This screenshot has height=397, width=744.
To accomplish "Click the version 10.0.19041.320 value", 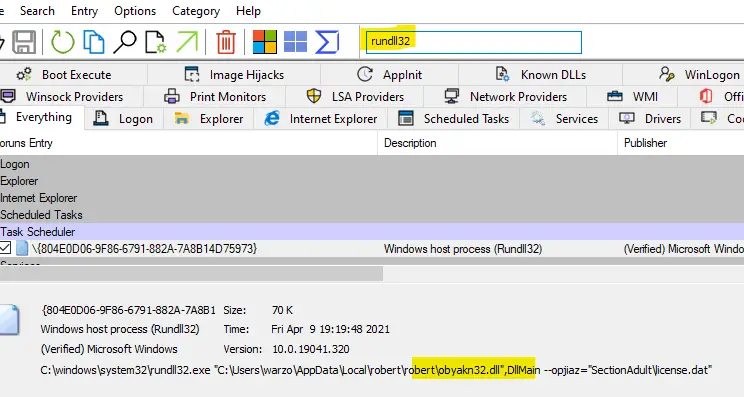I will (x=310, y=349).
